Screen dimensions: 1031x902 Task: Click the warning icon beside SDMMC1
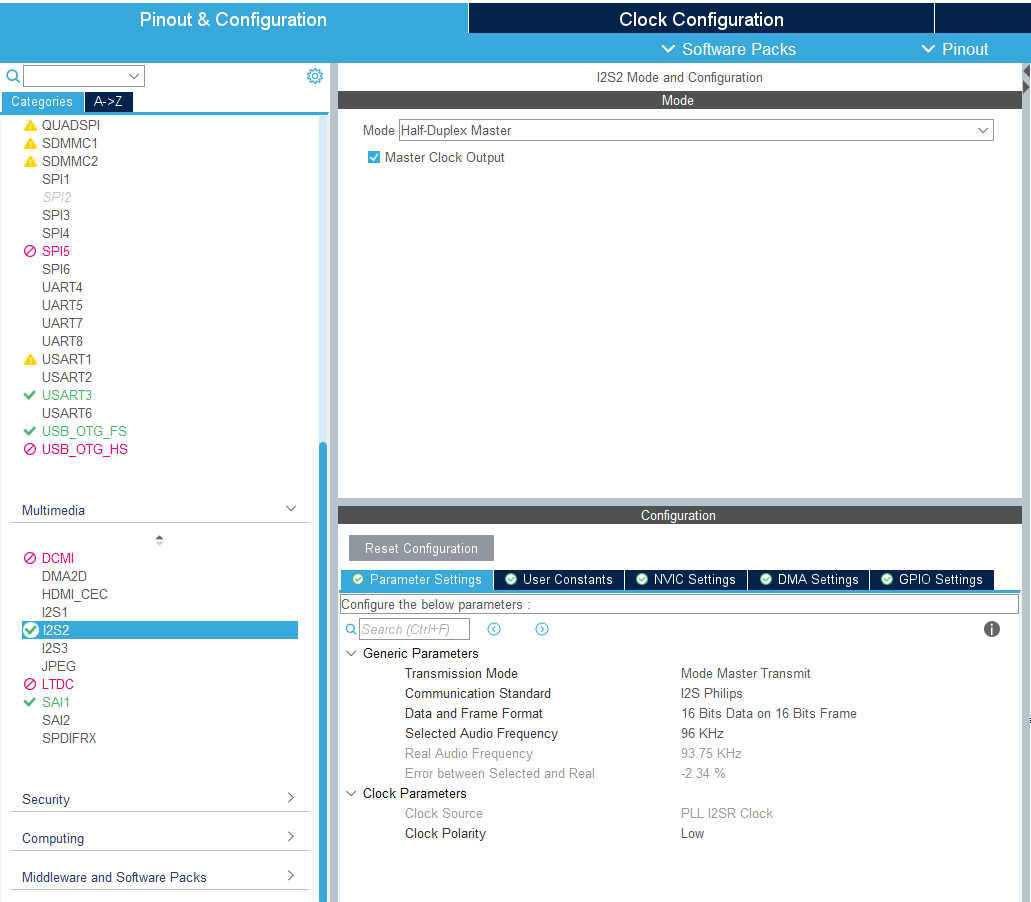pyautogui.click(x=30, y=143)
